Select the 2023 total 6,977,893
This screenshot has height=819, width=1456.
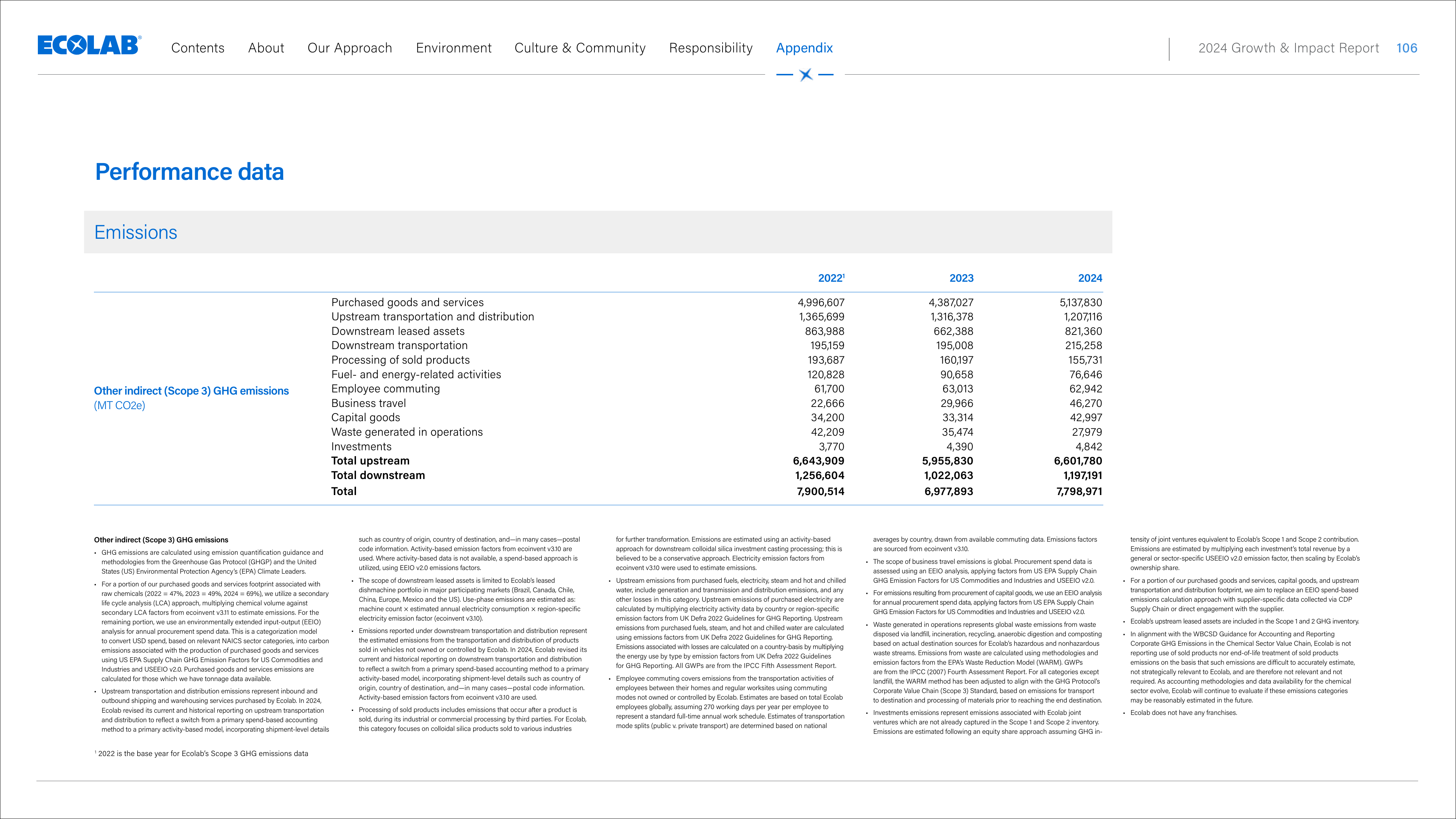click(x=949, y=491)
